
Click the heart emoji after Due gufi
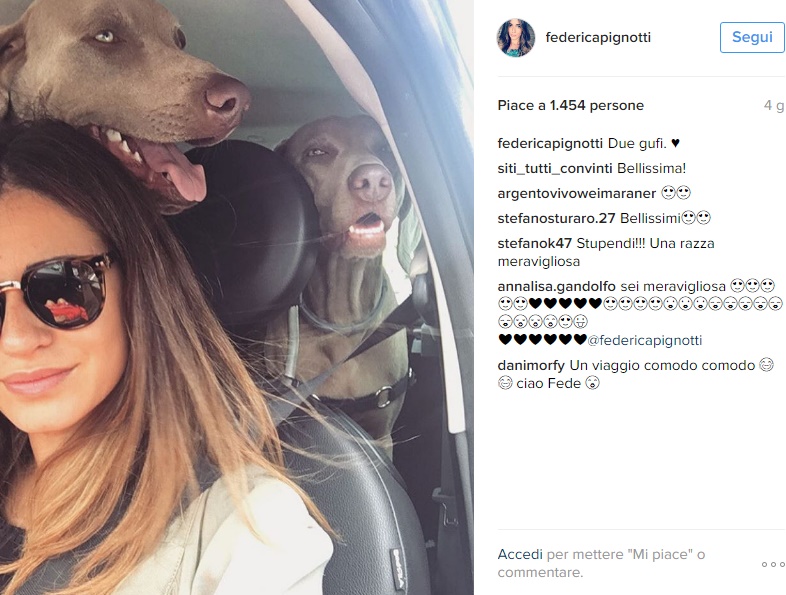click(x=675, y=143)
